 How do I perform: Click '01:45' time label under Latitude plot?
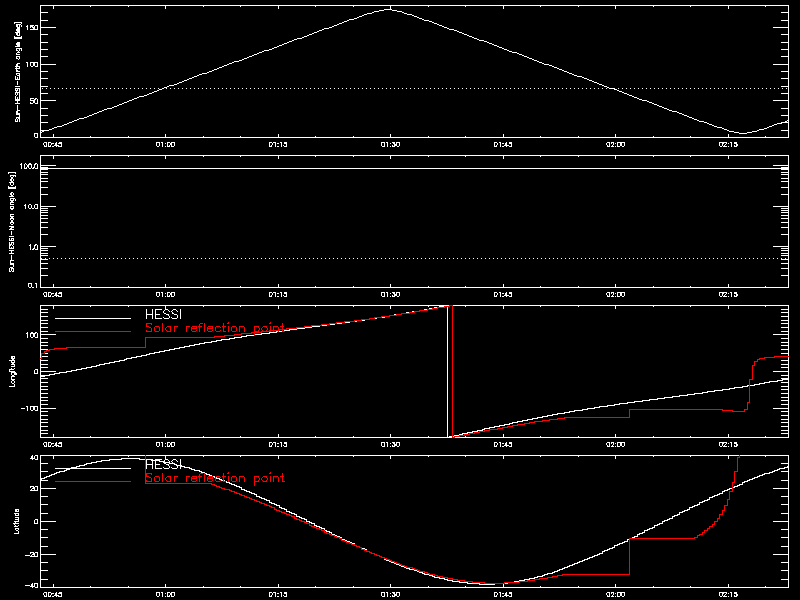(503, 594)
